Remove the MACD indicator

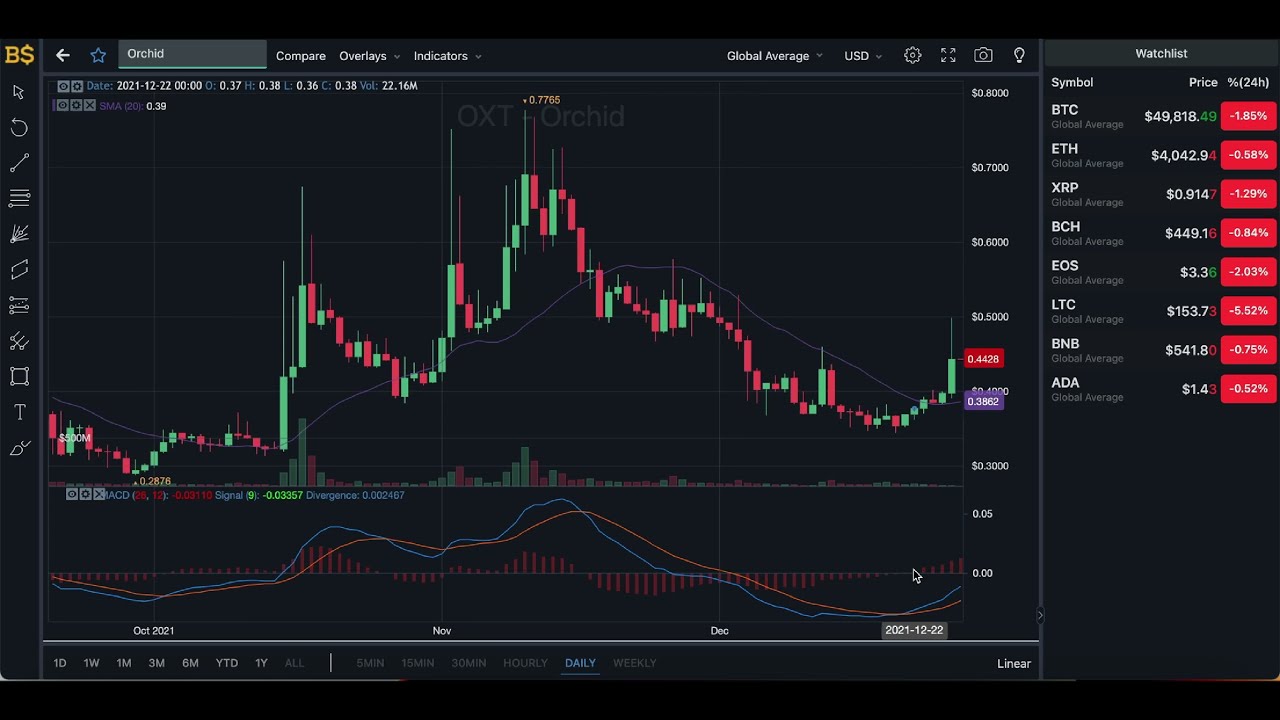[98, 494]
